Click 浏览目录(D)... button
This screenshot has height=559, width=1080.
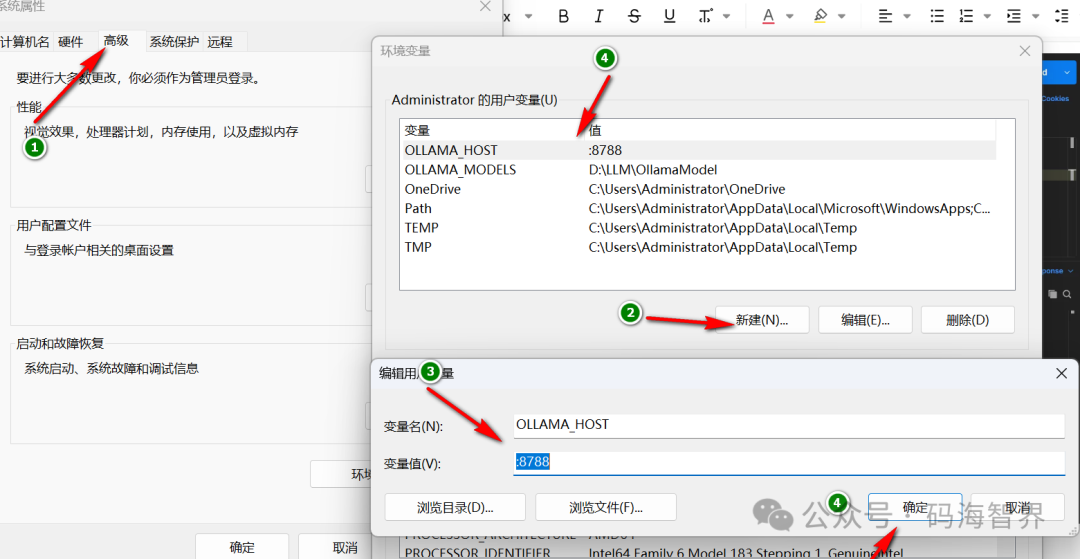(455, 507)
